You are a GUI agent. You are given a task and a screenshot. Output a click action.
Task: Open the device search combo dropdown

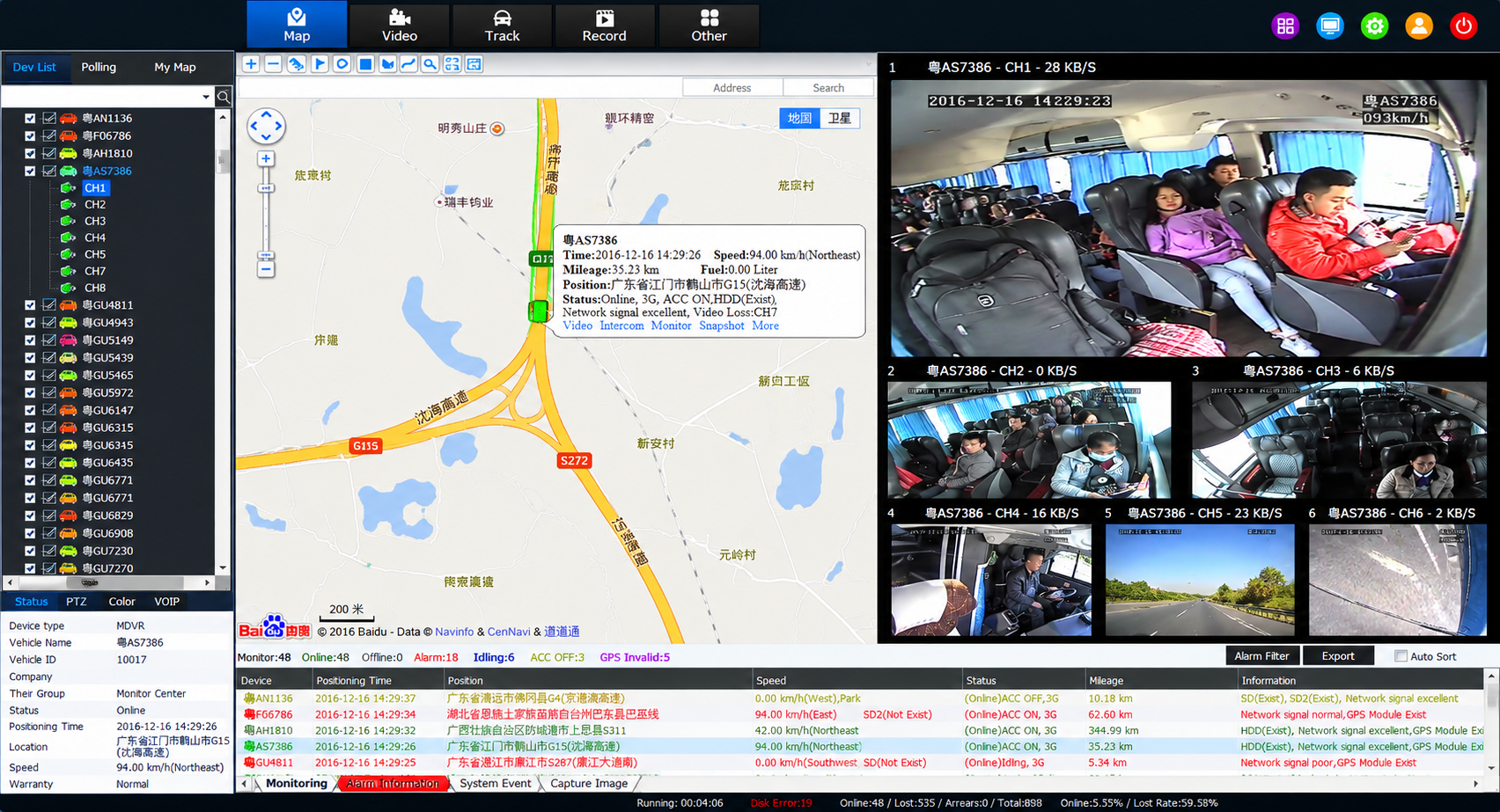point(206,97)
